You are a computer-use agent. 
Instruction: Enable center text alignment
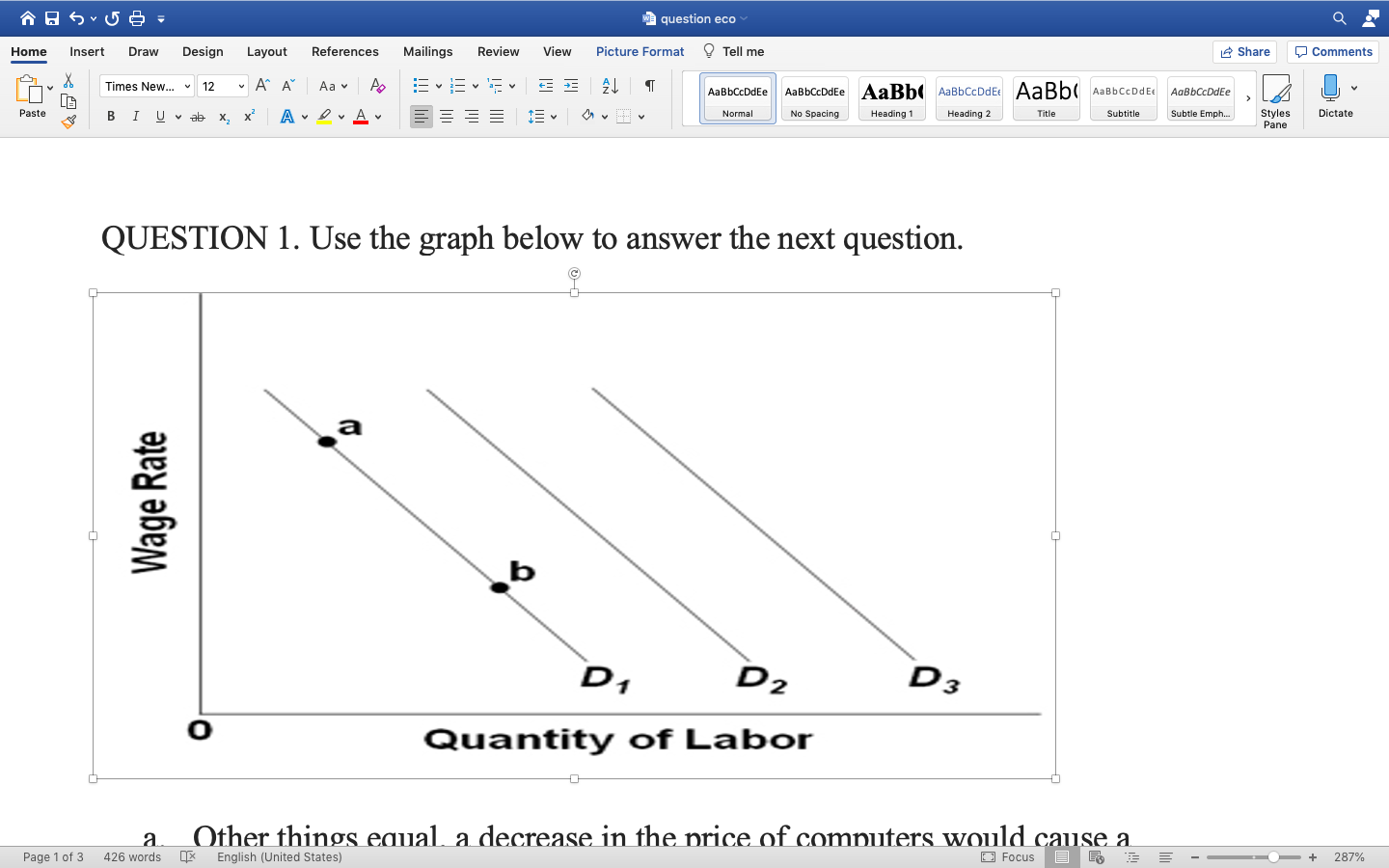446,116
